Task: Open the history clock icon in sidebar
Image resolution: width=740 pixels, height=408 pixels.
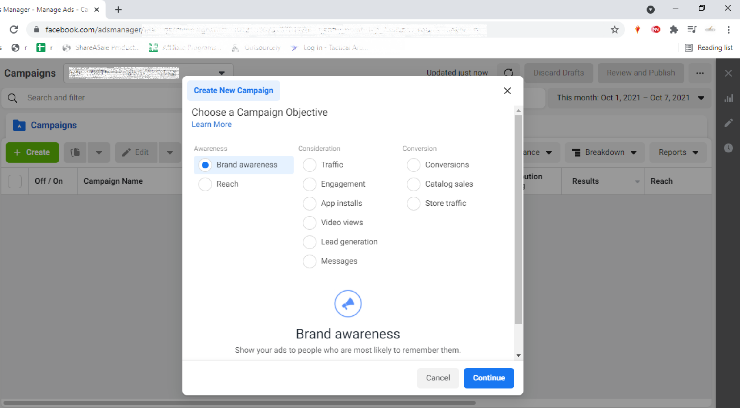Action: [728, 148]
